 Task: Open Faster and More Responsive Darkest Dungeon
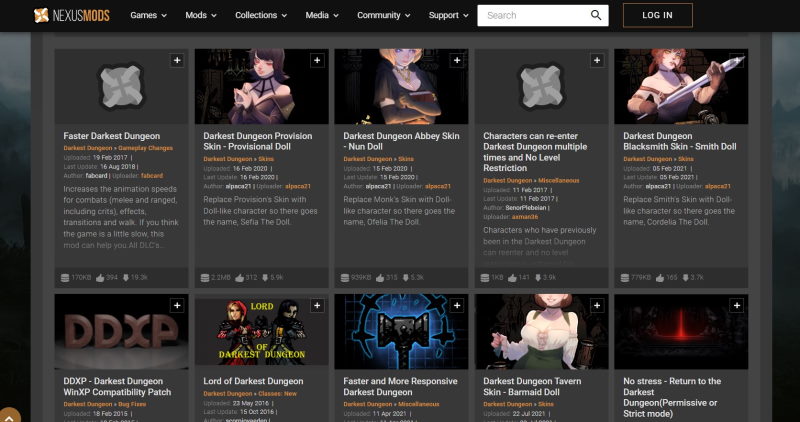coord(400,387)
